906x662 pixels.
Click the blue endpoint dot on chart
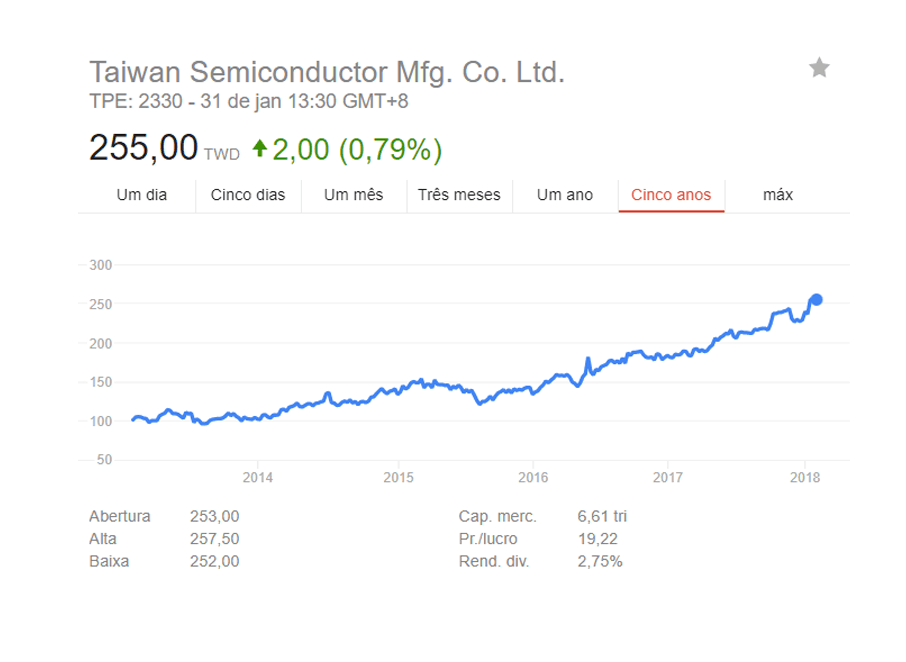point(816,299)
